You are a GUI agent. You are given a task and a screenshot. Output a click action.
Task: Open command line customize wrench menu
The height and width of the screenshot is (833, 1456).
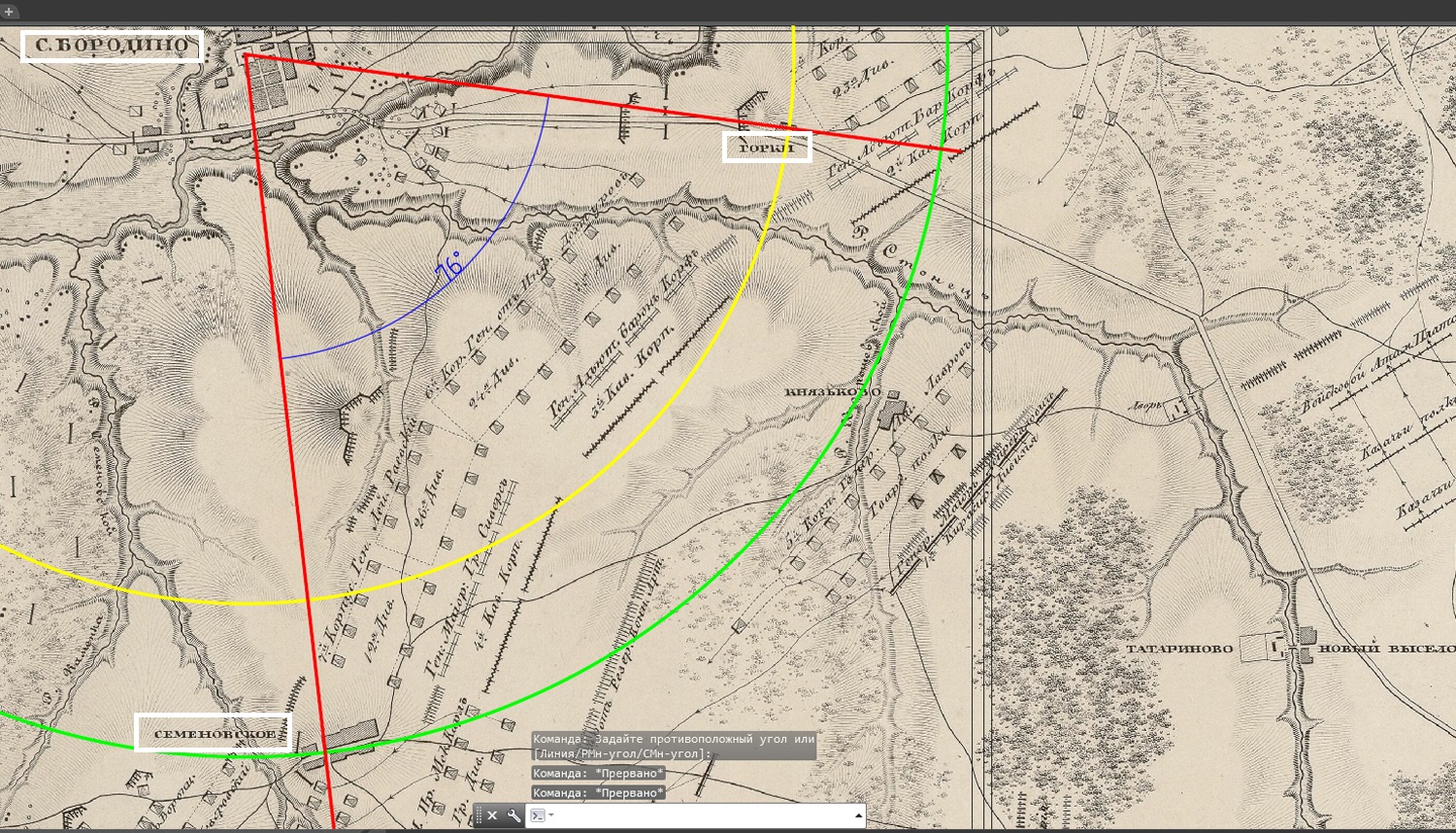[x=513, y=816]
